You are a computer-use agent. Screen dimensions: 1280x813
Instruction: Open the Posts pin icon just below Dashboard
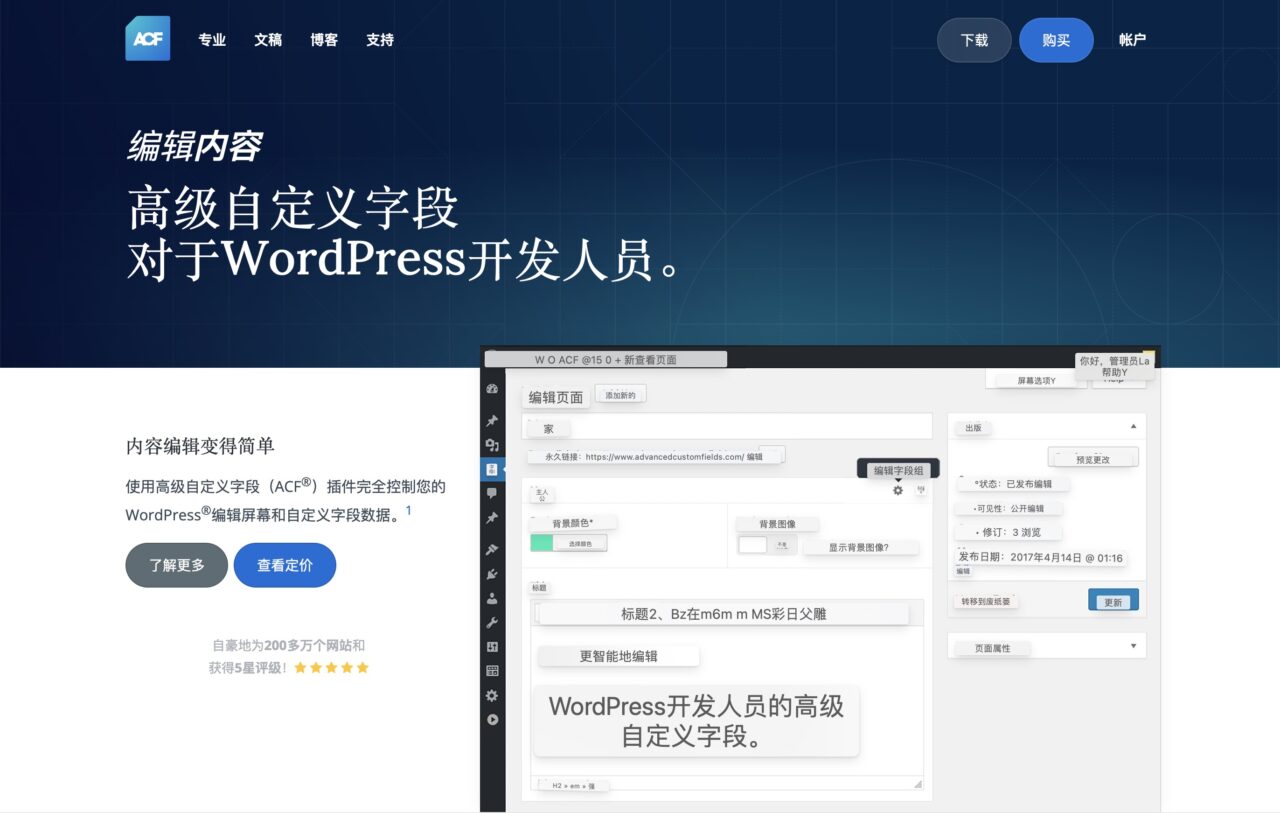(x=492, y=421)
